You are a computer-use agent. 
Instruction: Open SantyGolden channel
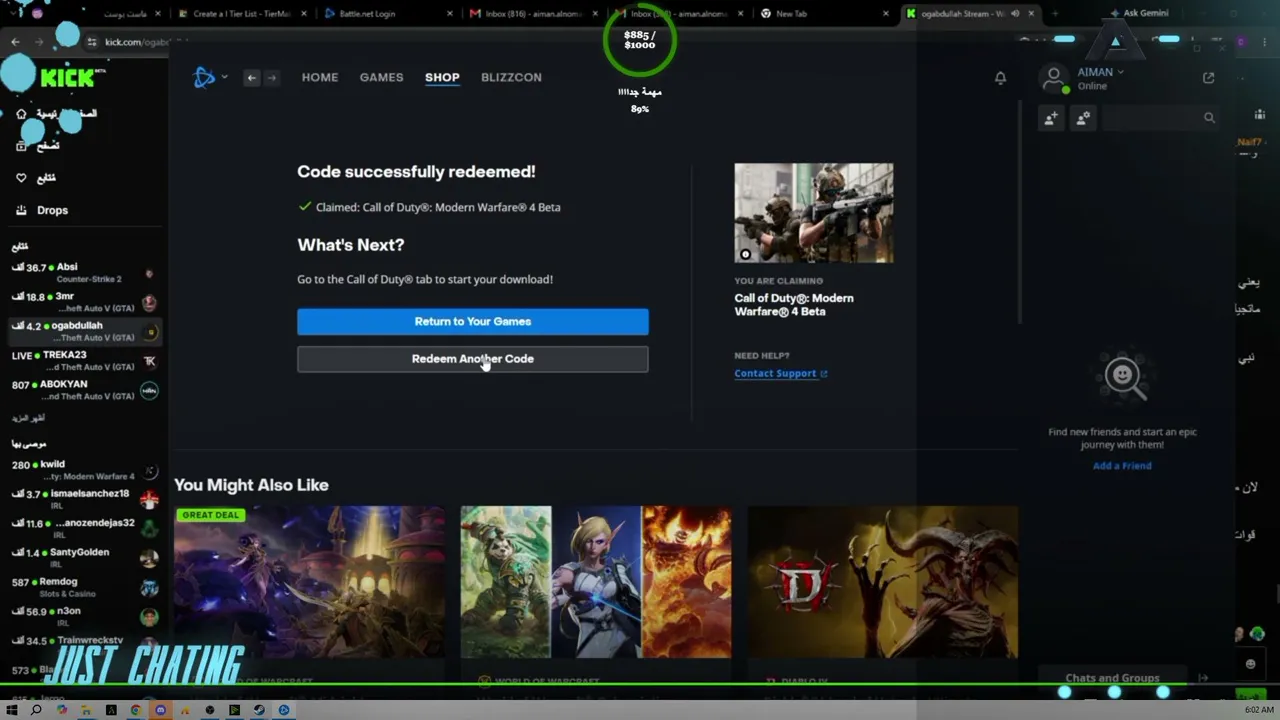[85, 558]
